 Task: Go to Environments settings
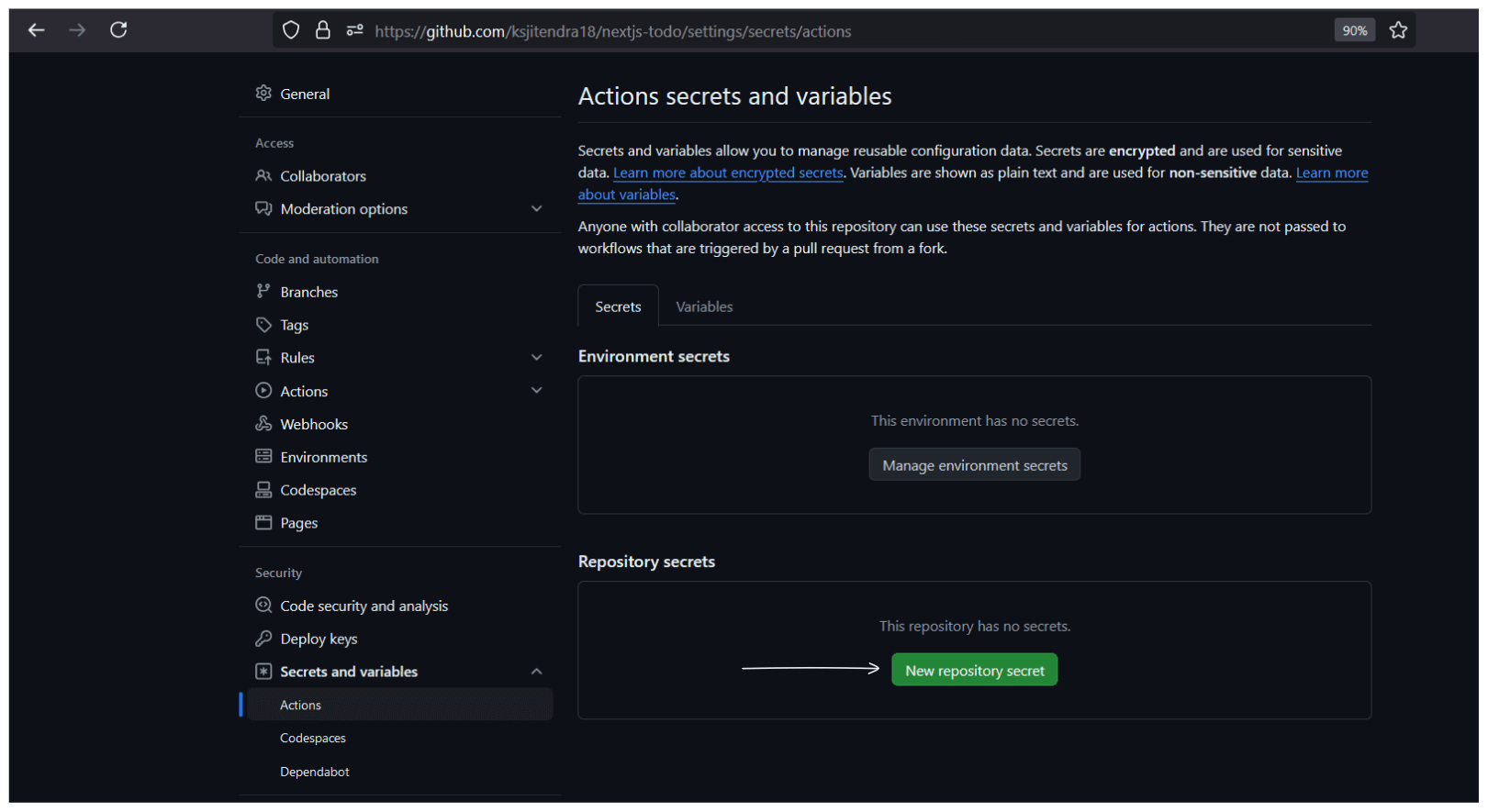click(324, 457)
